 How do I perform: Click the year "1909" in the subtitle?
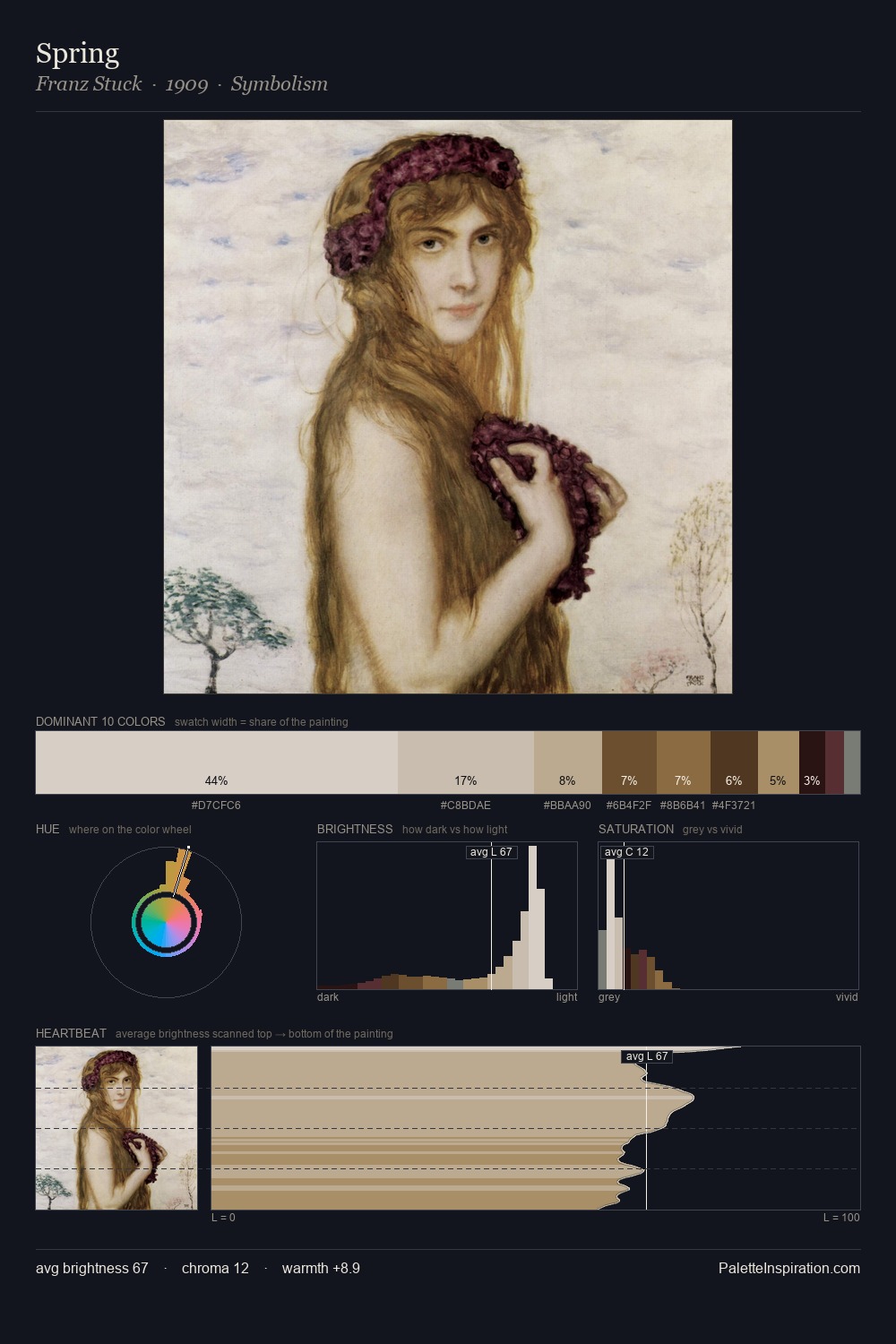pos(186,85)
